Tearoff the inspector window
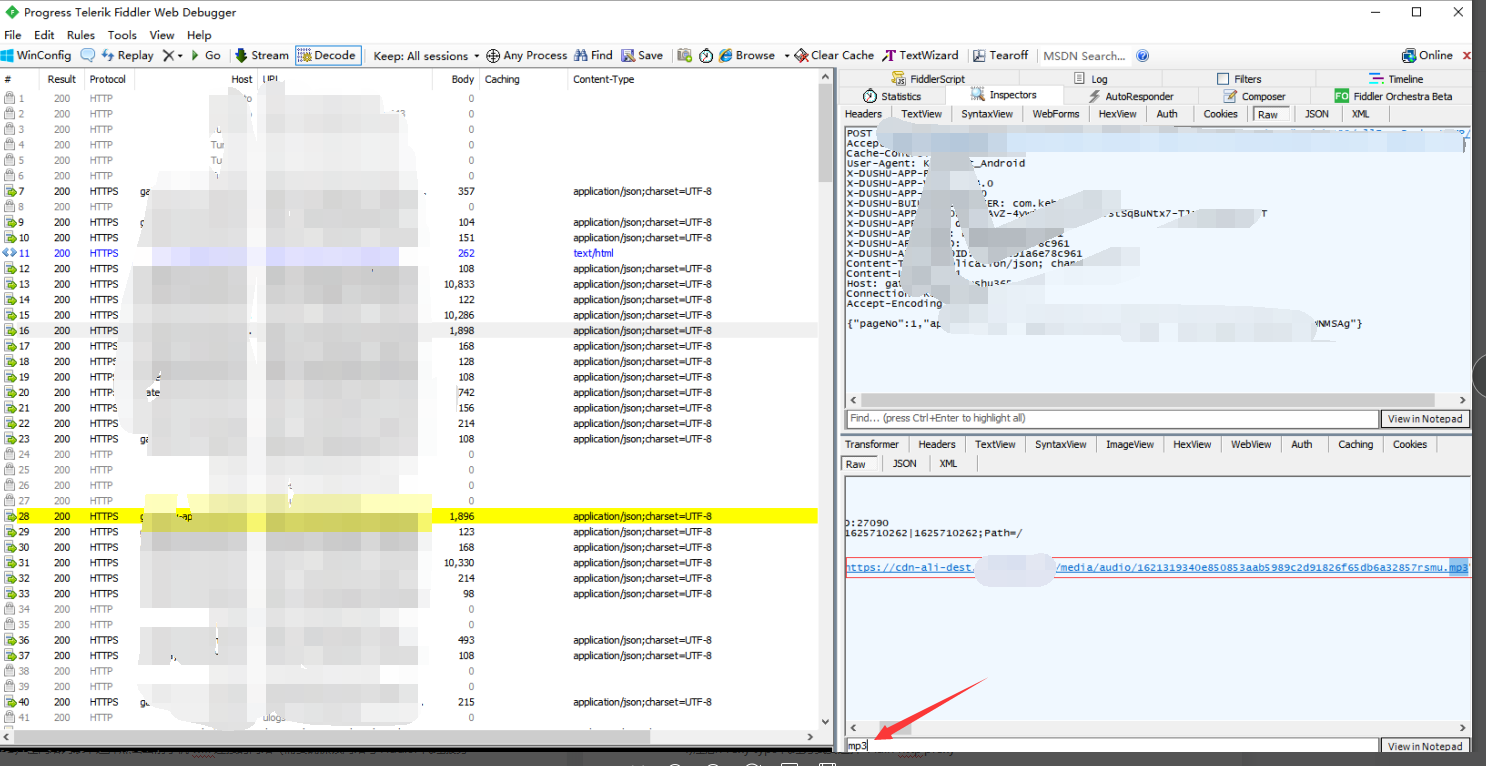Viewport: 1486px width, 766px height. click(x=1000, y=56)
